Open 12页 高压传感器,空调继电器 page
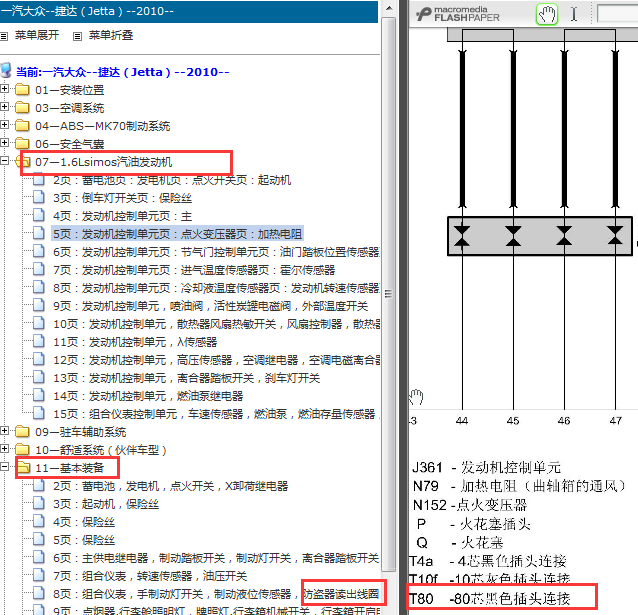 pos(216,360)
